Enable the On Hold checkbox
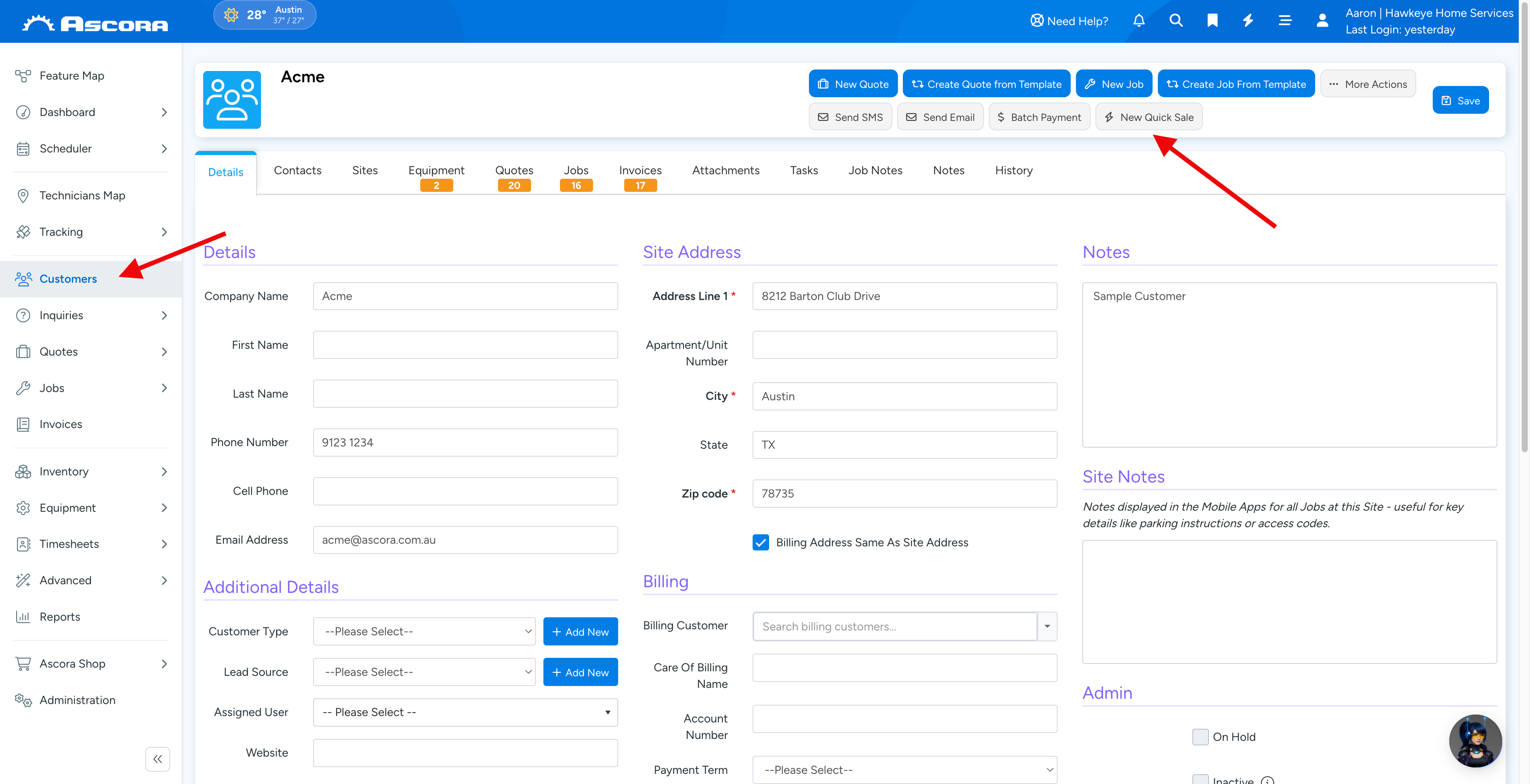Image resolution: width=1530 pixels, height=784 pixels. pos(1200,736)
